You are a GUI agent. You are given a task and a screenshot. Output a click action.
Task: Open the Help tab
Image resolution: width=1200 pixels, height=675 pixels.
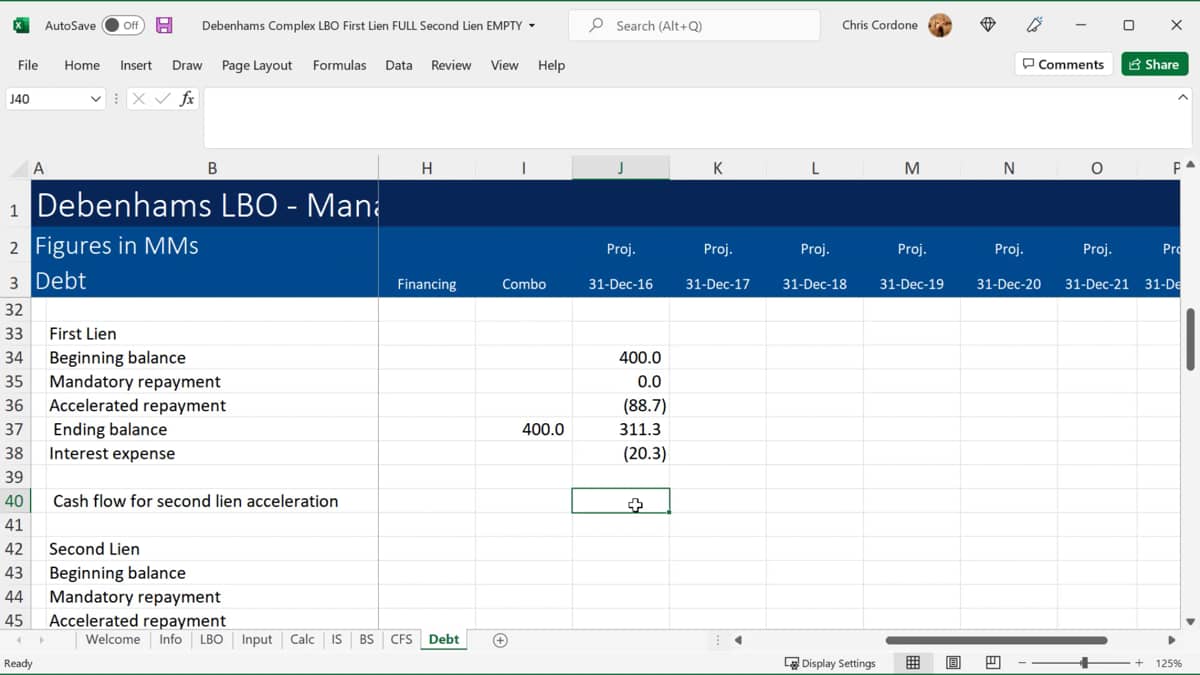point(551,65)
